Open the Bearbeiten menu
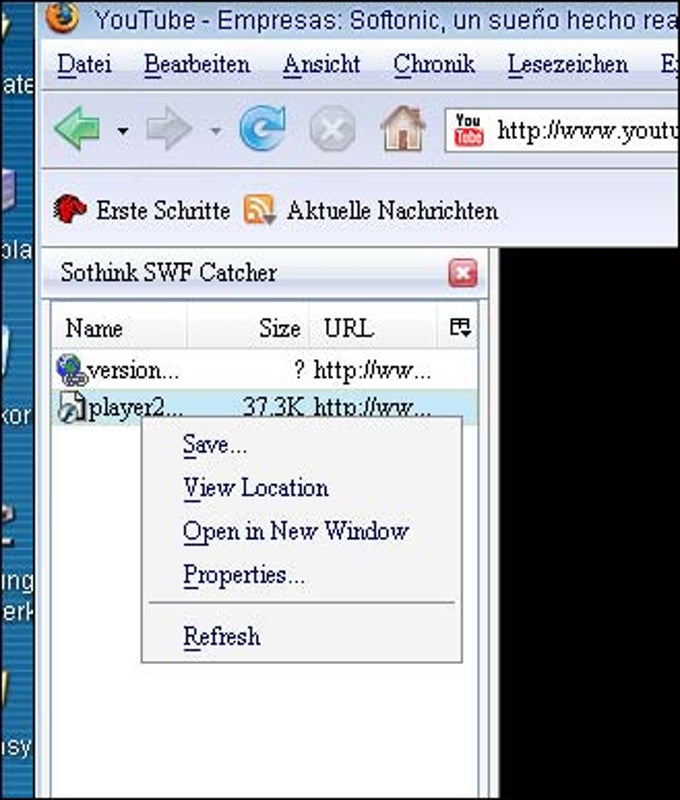The height and width of the screenshot is (800, 680). (x=197, y=65)
